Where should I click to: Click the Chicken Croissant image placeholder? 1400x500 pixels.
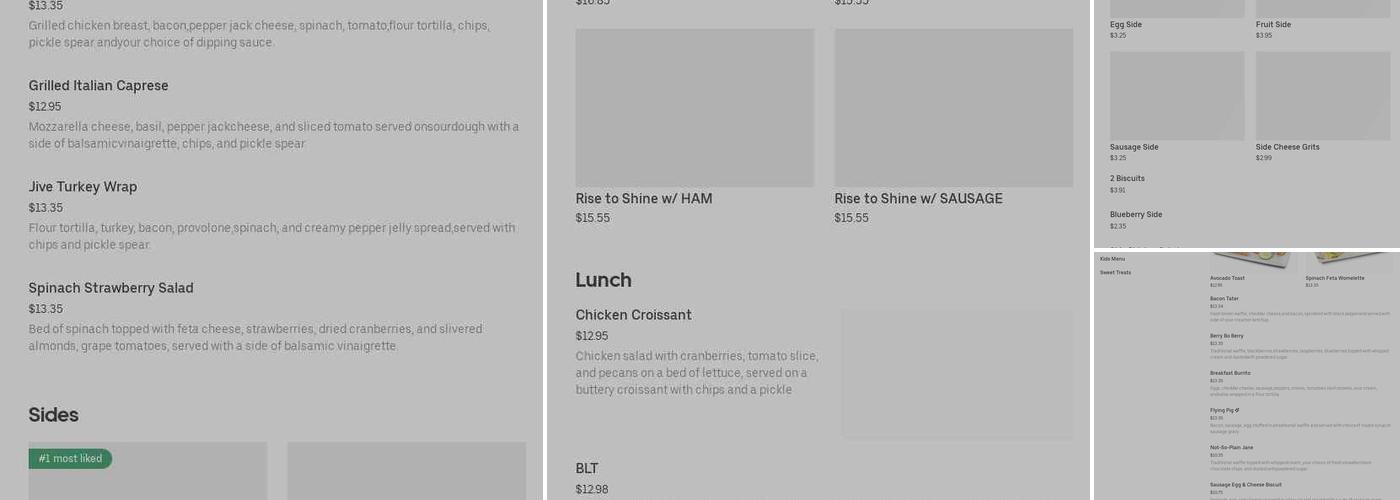point(956,374)
